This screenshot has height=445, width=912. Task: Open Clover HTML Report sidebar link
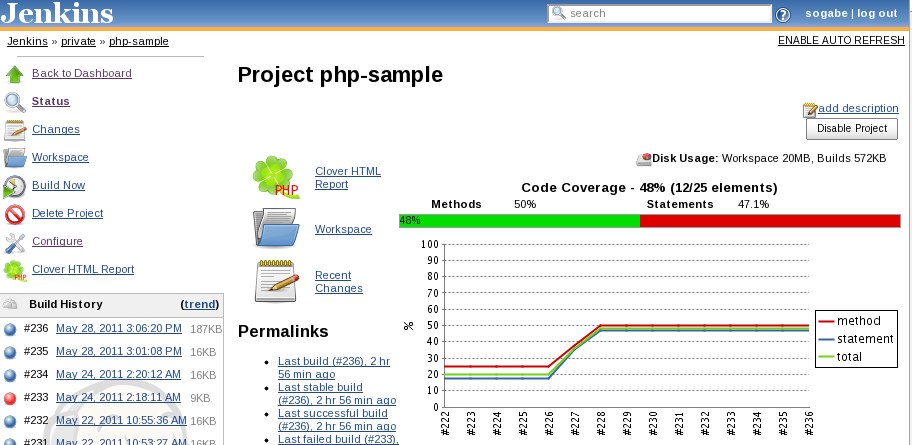click(83, 269)
